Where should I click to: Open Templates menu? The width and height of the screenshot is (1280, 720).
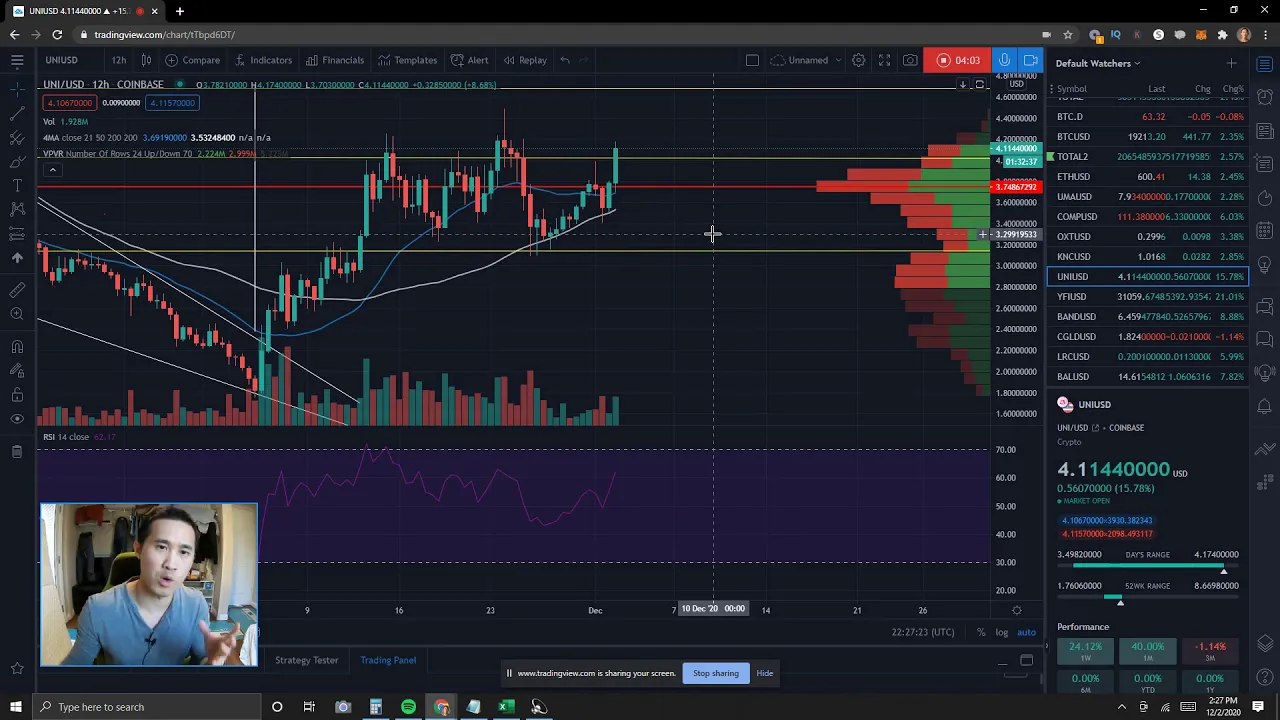(x=408, y=60)
